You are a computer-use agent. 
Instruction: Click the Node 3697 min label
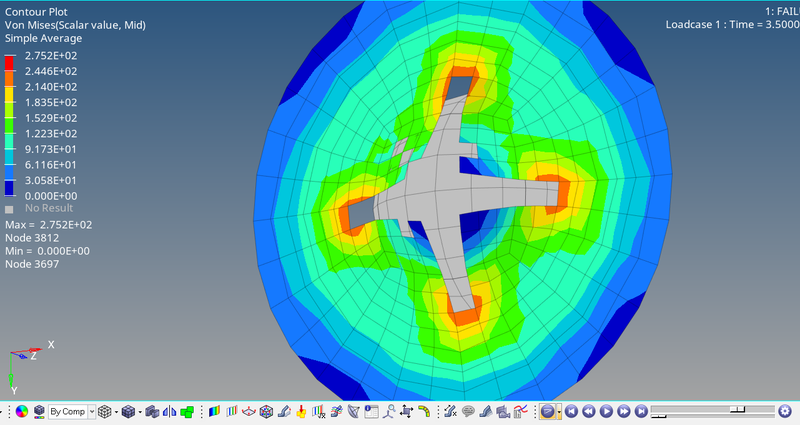32,264
